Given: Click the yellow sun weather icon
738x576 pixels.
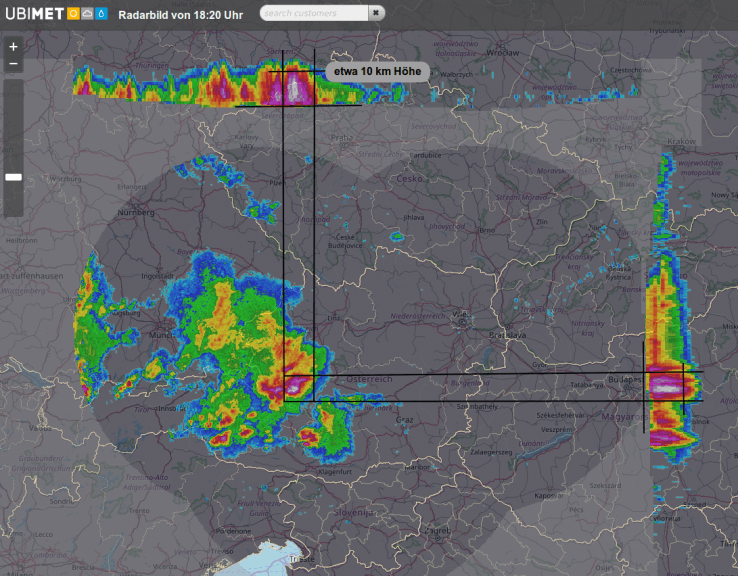Looking at the screenshot, I should point(73,14).
